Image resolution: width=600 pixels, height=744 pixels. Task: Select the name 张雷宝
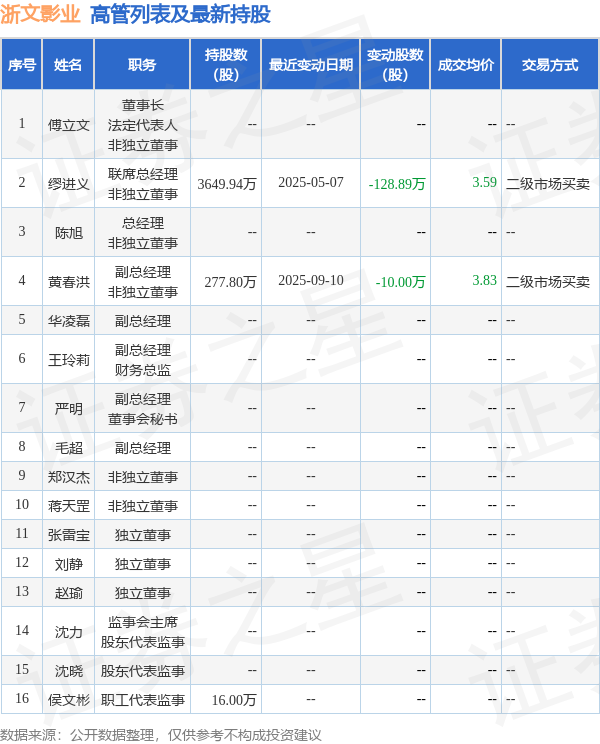pos(69,535)
